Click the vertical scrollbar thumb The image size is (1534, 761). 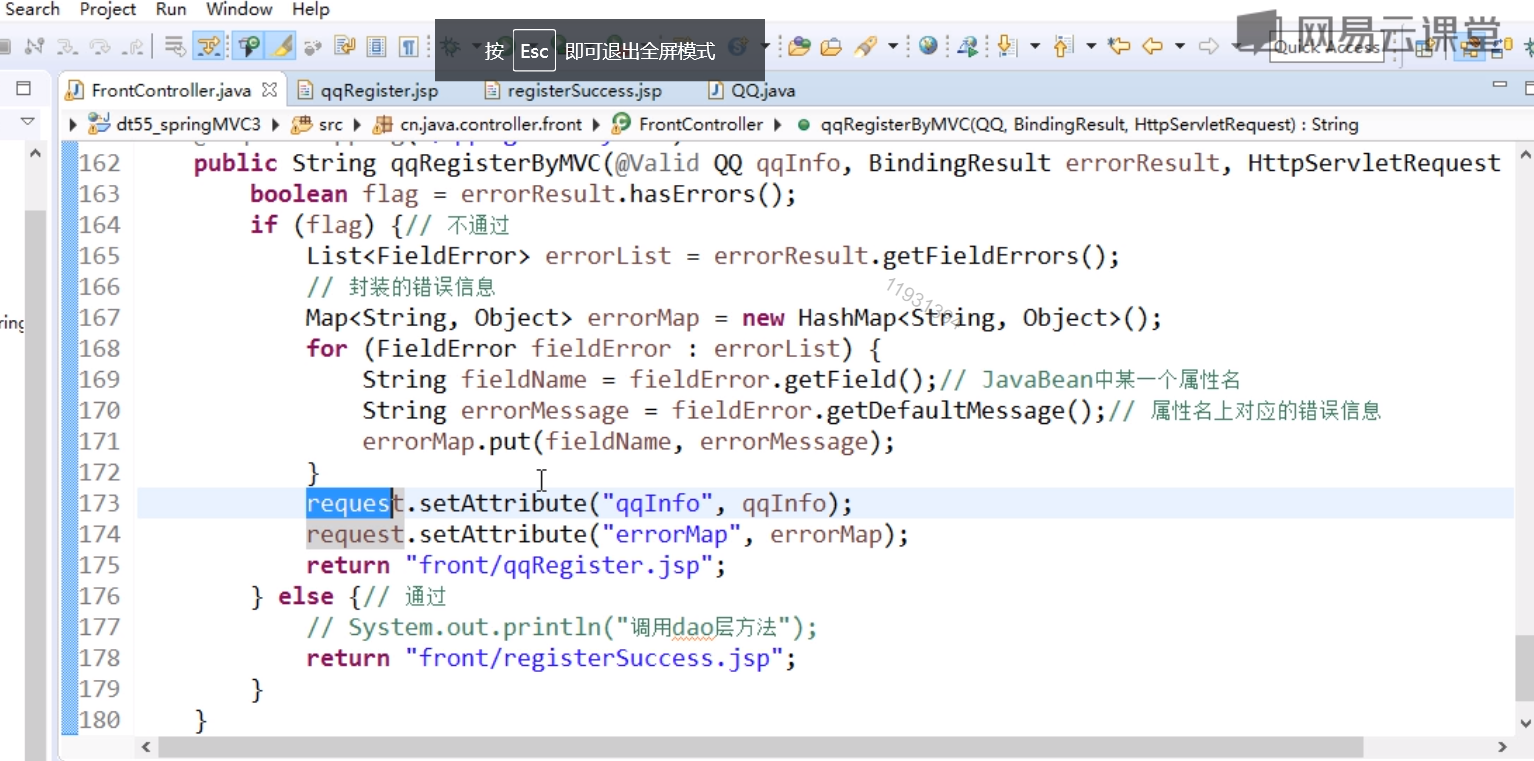point(1525,670)
